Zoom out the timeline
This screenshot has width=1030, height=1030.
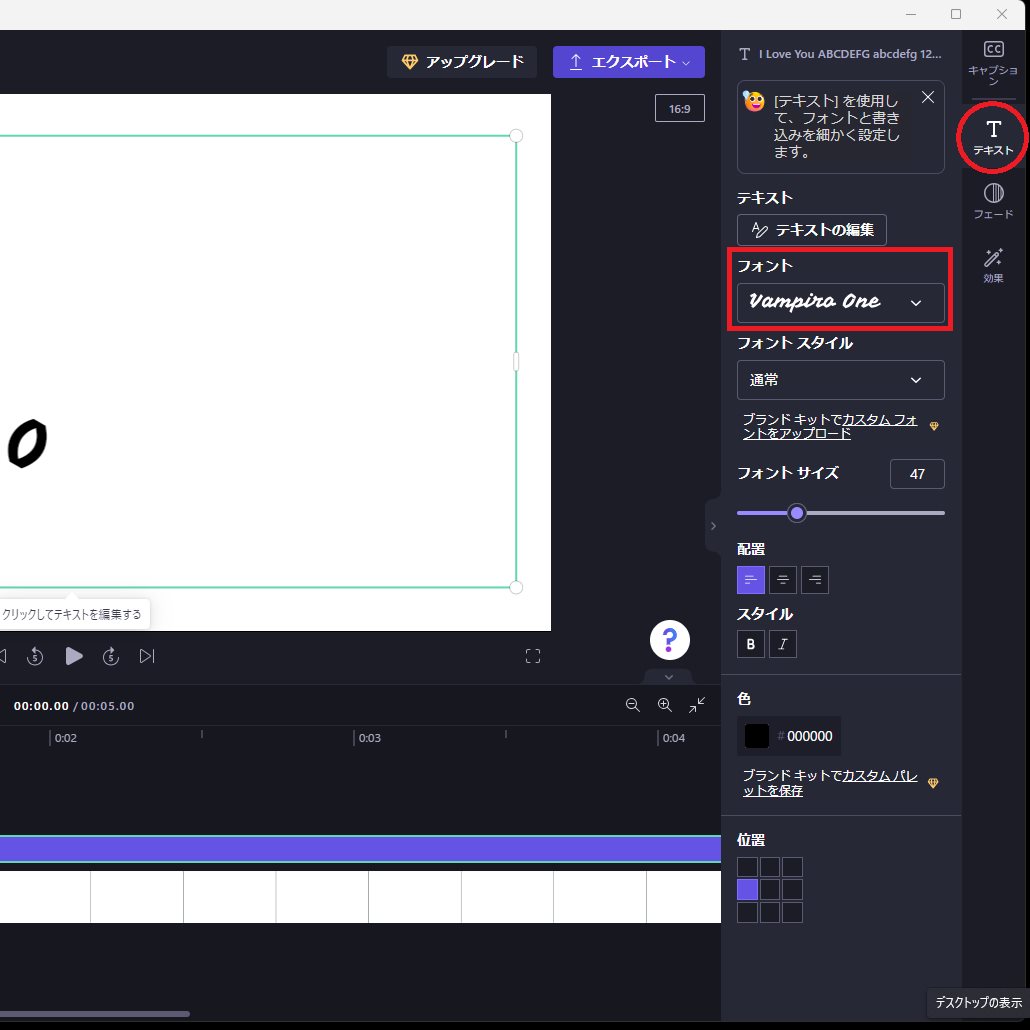point(633,705)
